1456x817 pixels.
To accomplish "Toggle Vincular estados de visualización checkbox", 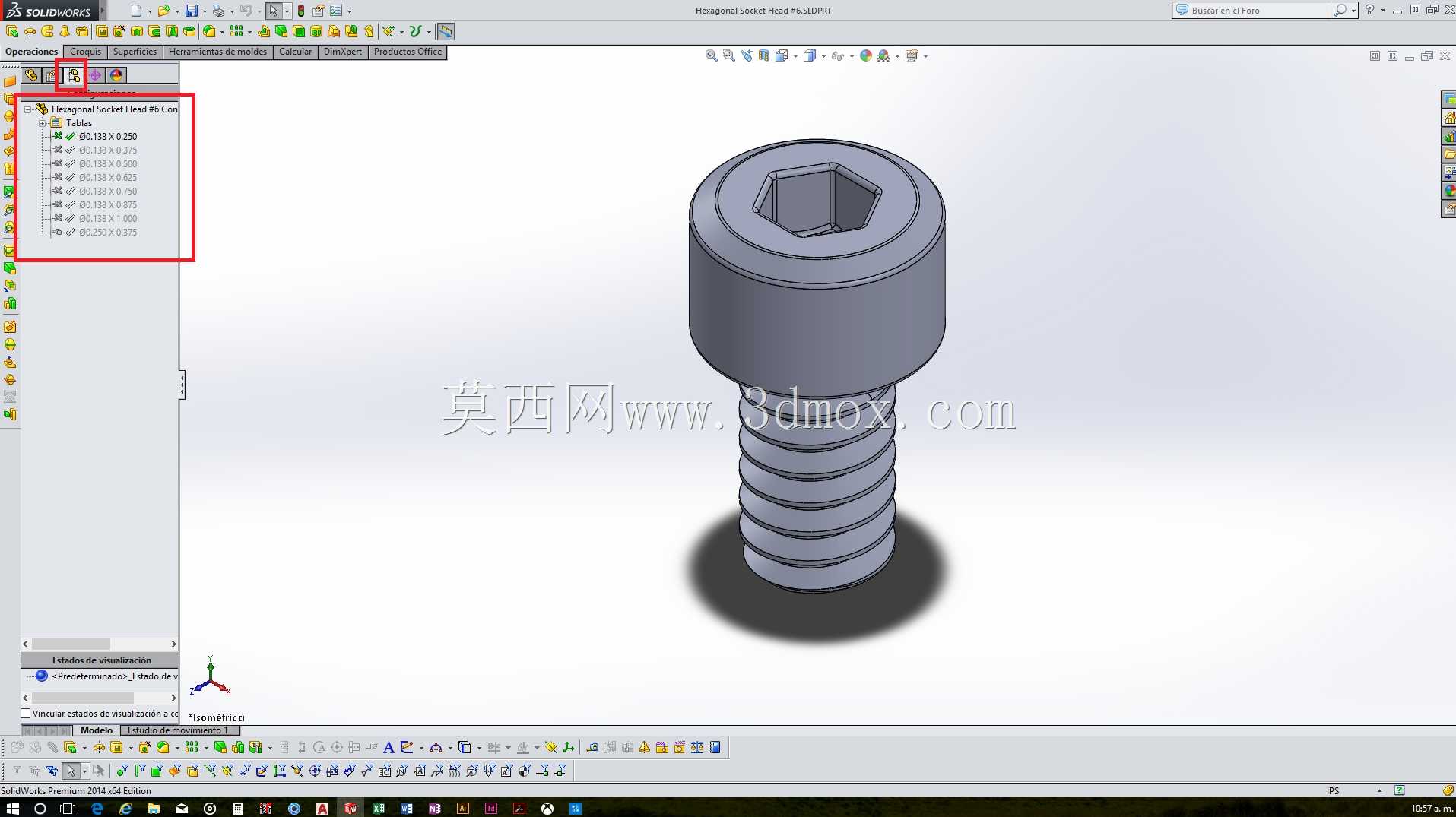I will (26, 714).
